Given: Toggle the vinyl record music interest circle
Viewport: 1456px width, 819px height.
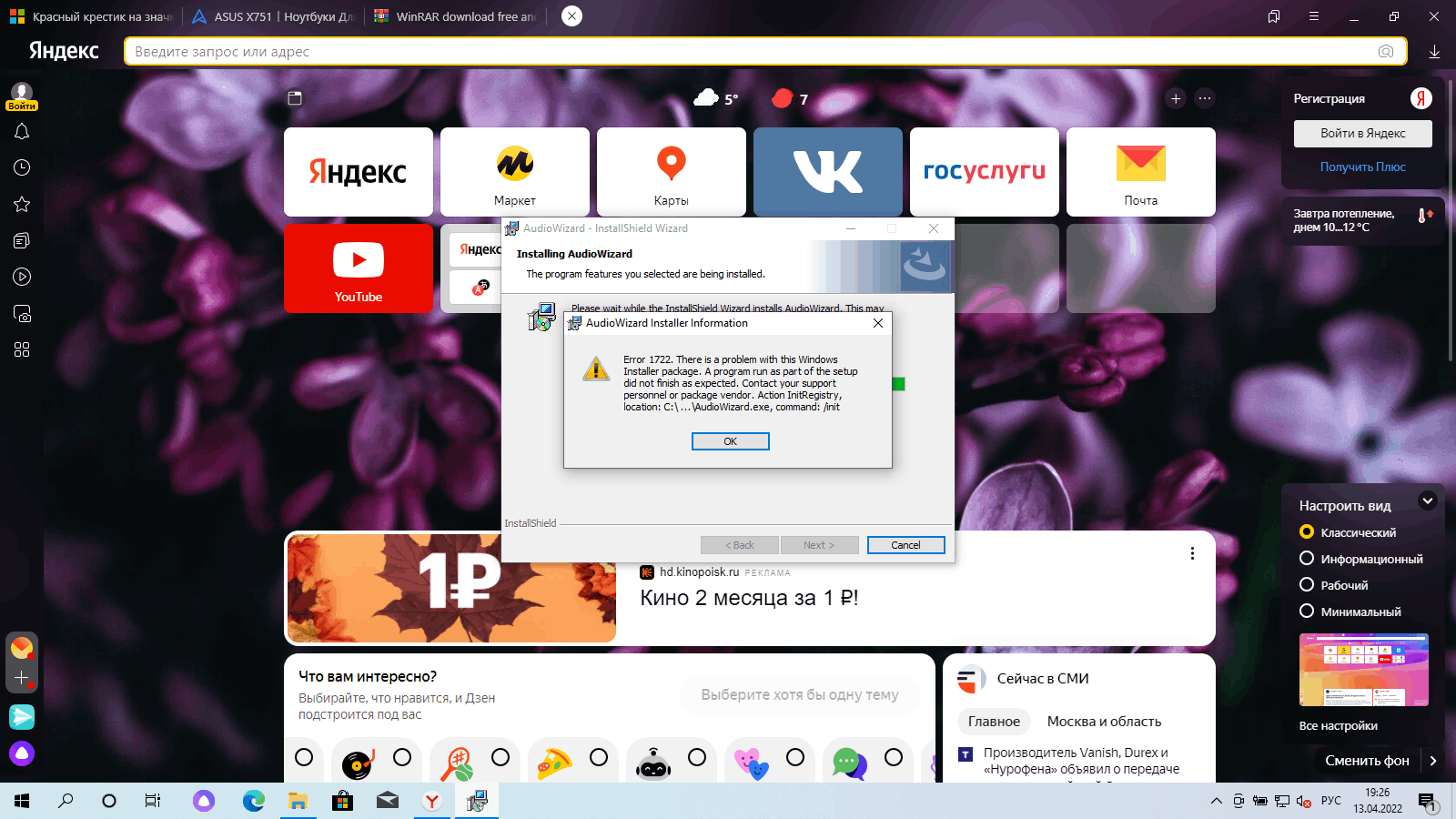Looking at the screenshot, I should click(x=402, y=757).
